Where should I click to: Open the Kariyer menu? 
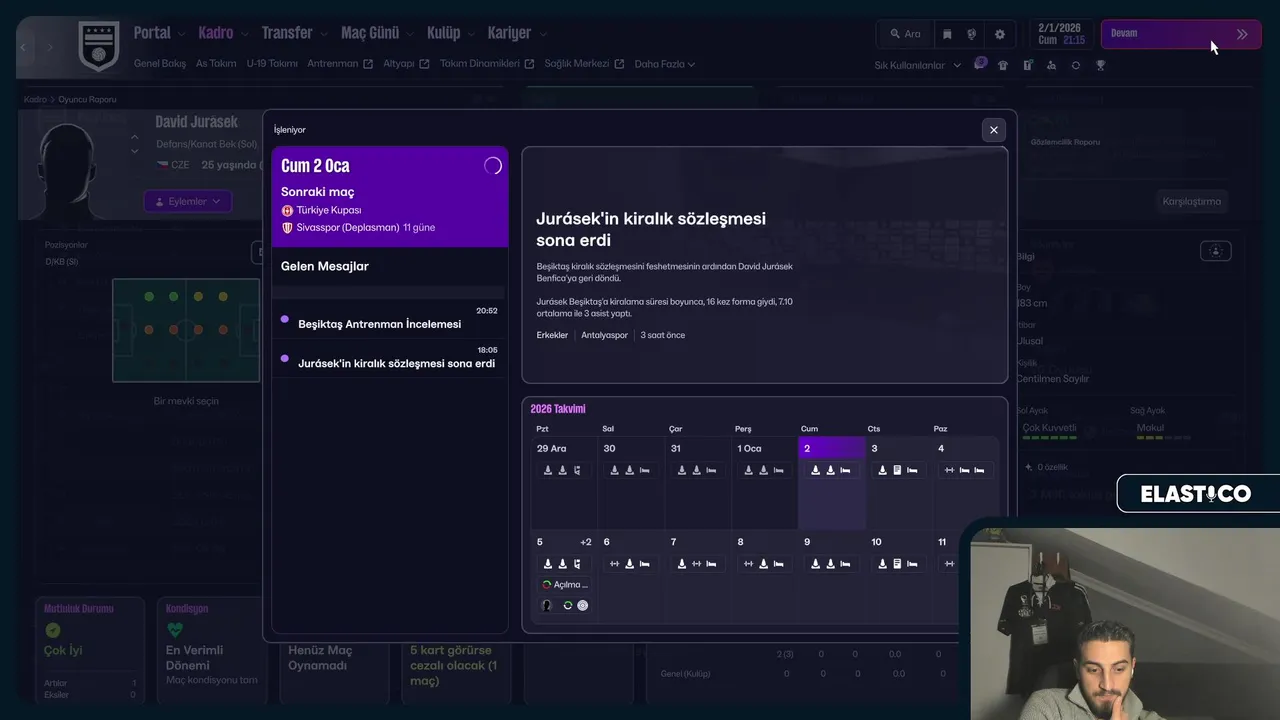pyautogui.click(x=509, y=33)
